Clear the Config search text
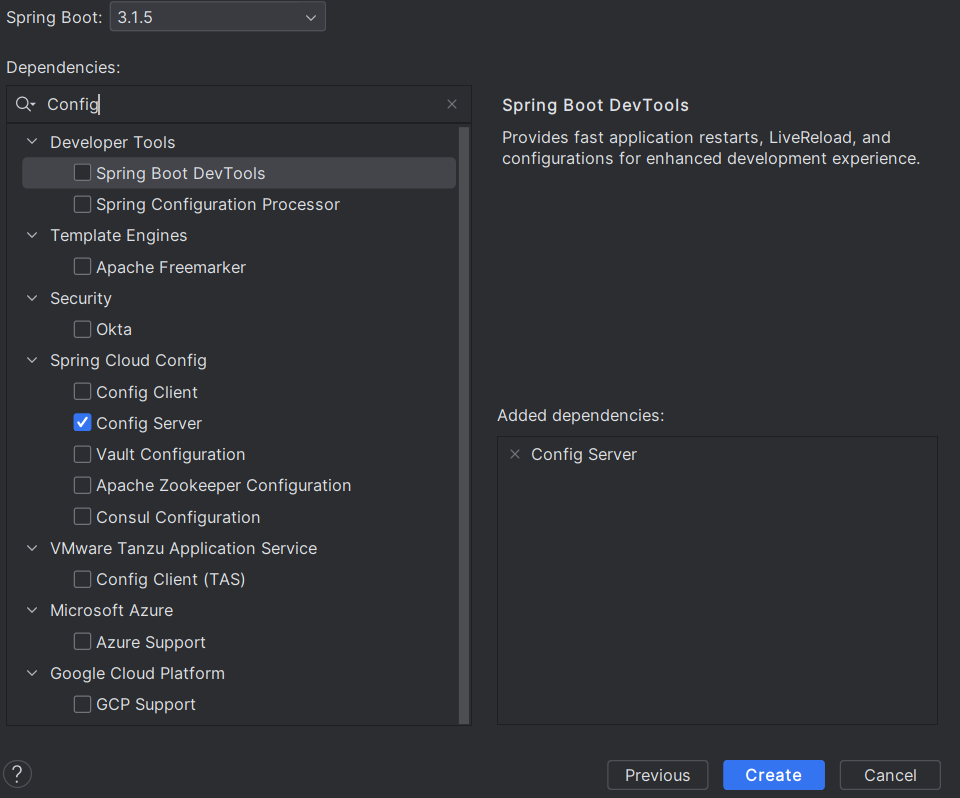The height and width of the screenshot is (798, 960). (x=452, y=104)
